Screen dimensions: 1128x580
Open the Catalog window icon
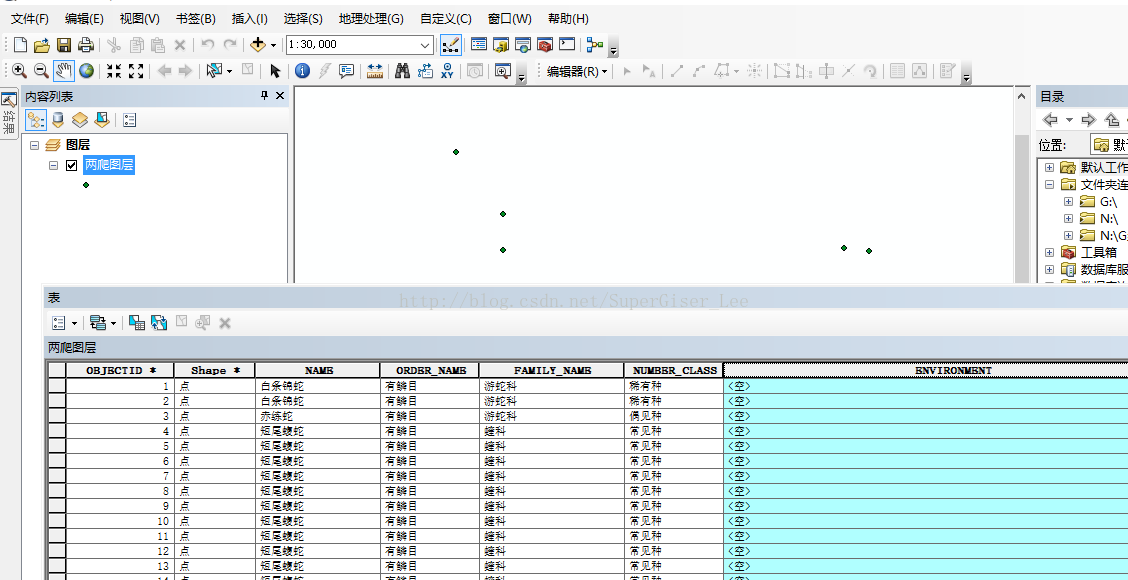[501, 45]
